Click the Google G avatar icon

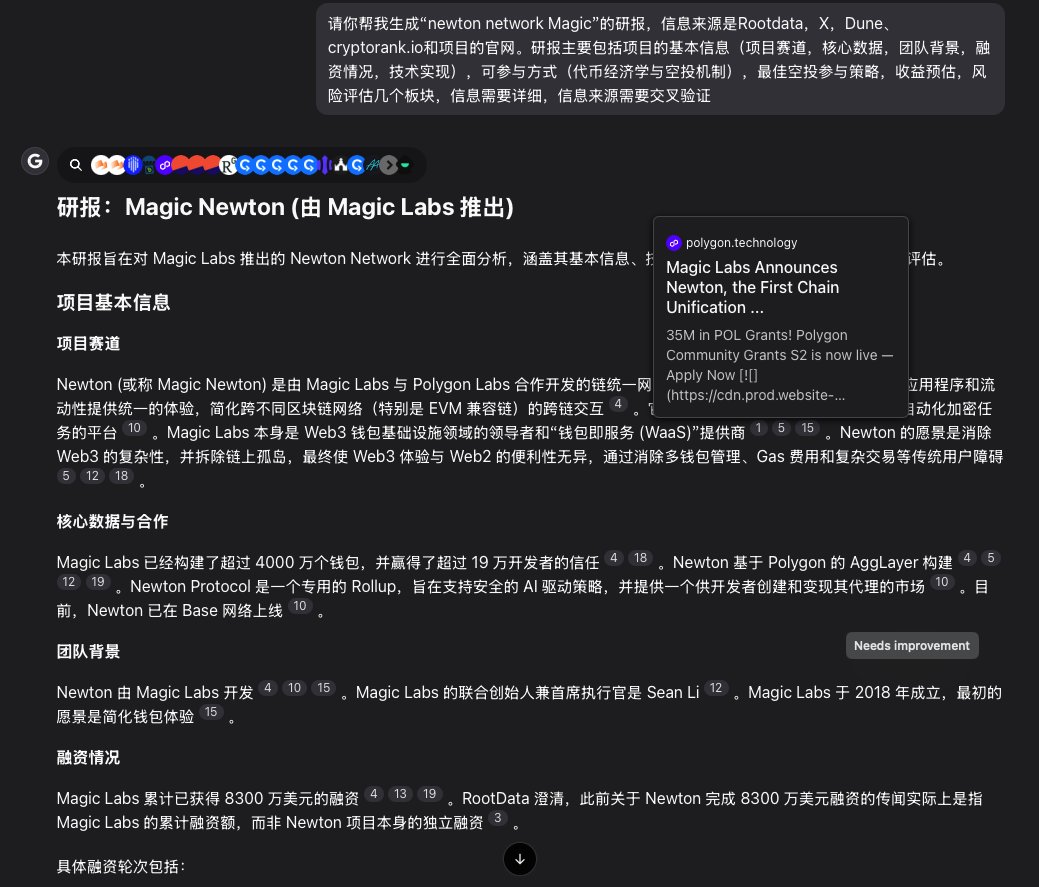35,160
